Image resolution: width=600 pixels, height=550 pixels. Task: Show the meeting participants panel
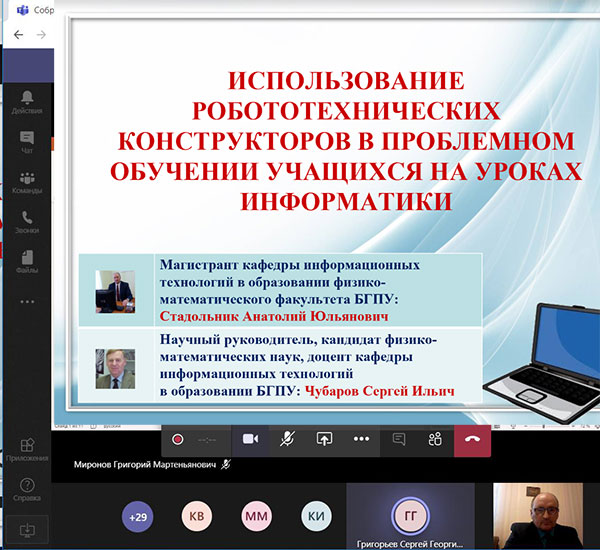tap(435, 439)
